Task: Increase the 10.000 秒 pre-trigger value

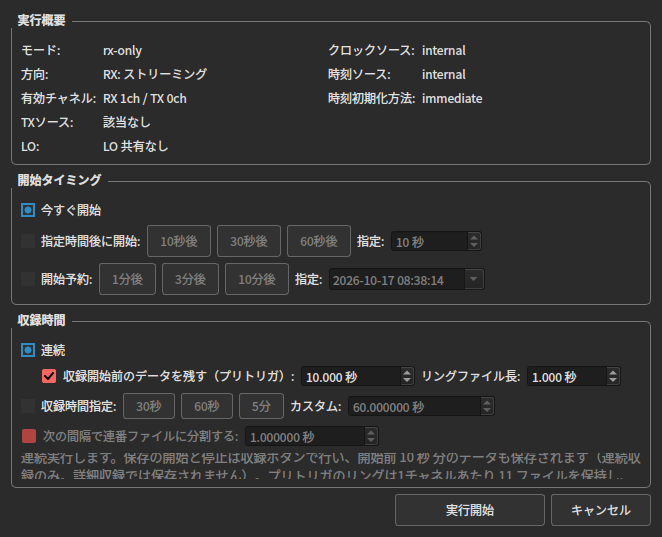Action: [407, 372]
